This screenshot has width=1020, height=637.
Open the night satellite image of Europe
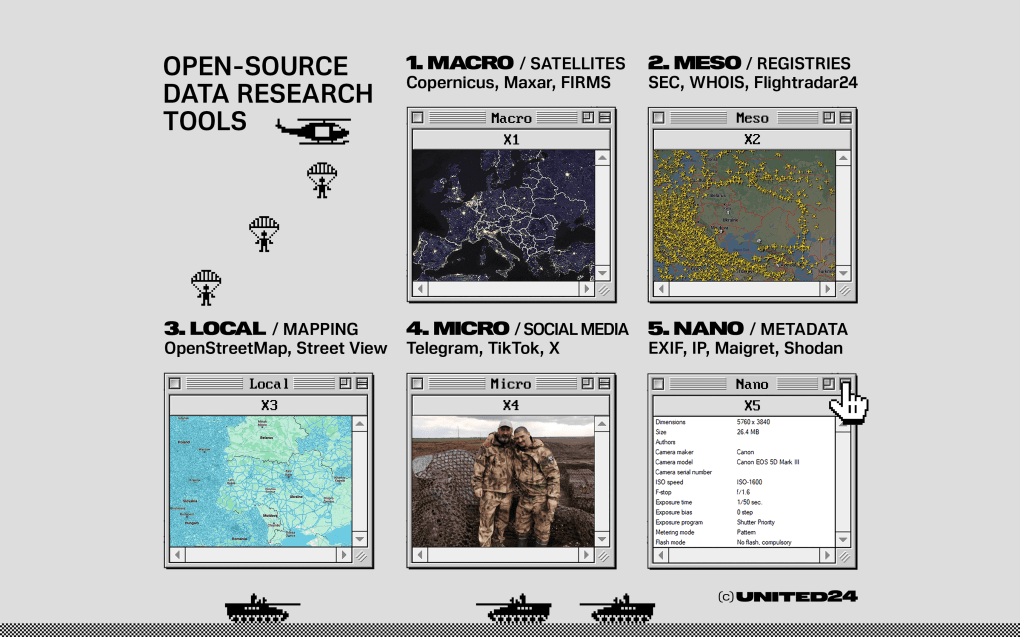pos(503,215)
